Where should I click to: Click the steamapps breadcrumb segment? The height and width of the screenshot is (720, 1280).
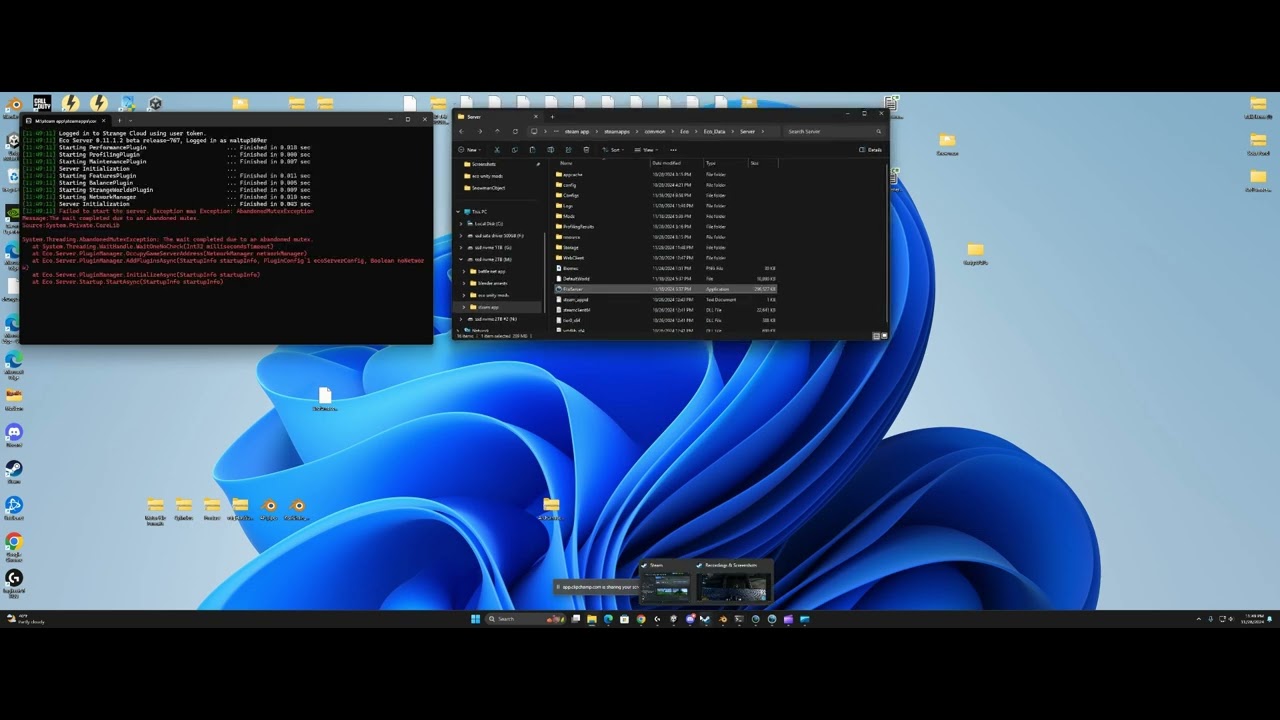[x=617, y=131]
